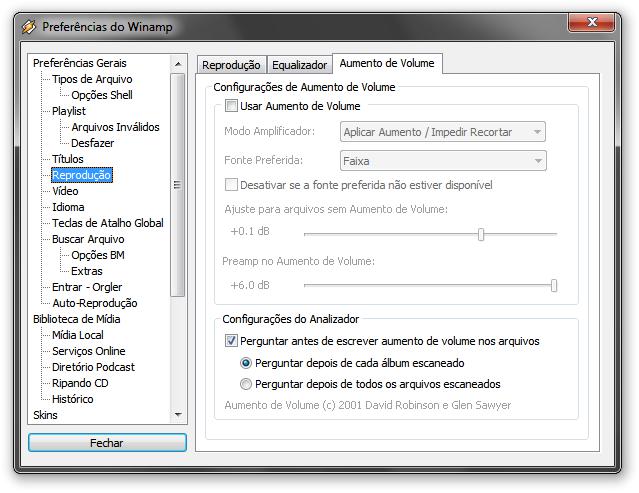Image resolution: width=639 pixels, height=493 pixels.
Task: Click tree scrollbar up arrow
Action: click(x=178, y=64)
